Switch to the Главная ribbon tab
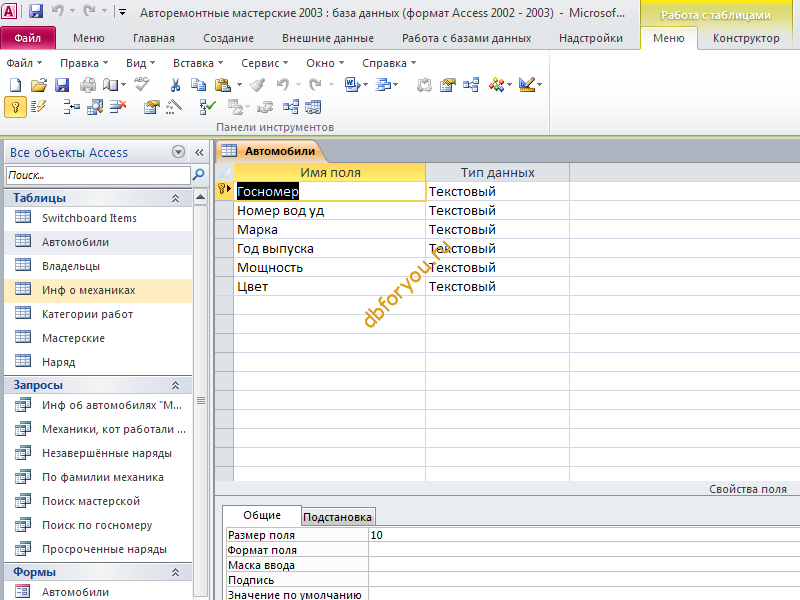Image resolution: width=800 pixels, height=600 pixels. coord(154,38)
